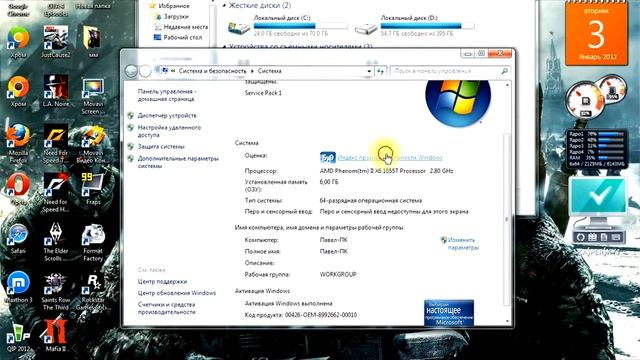The height and width of the screenshot is (360, 640).
Task: Open the address bar history dropdown
Action: 369,71
